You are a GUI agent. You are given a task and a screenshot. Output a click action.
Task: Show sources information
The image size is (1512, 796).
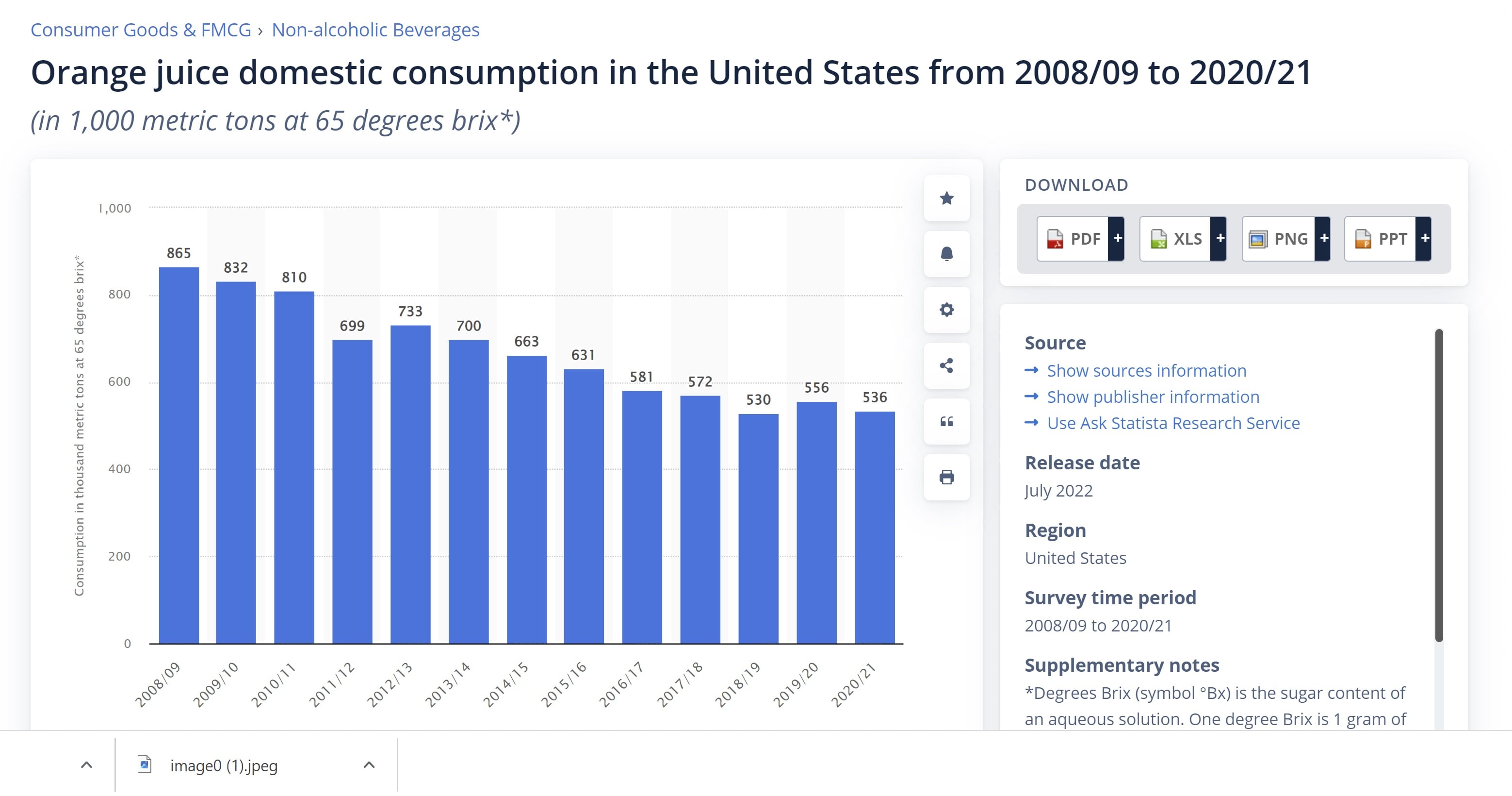pos(1146,371)
